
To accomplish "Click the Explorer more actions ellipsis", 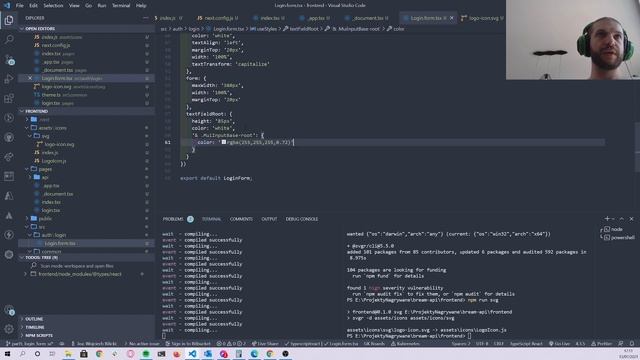I will tap(146, 18).
